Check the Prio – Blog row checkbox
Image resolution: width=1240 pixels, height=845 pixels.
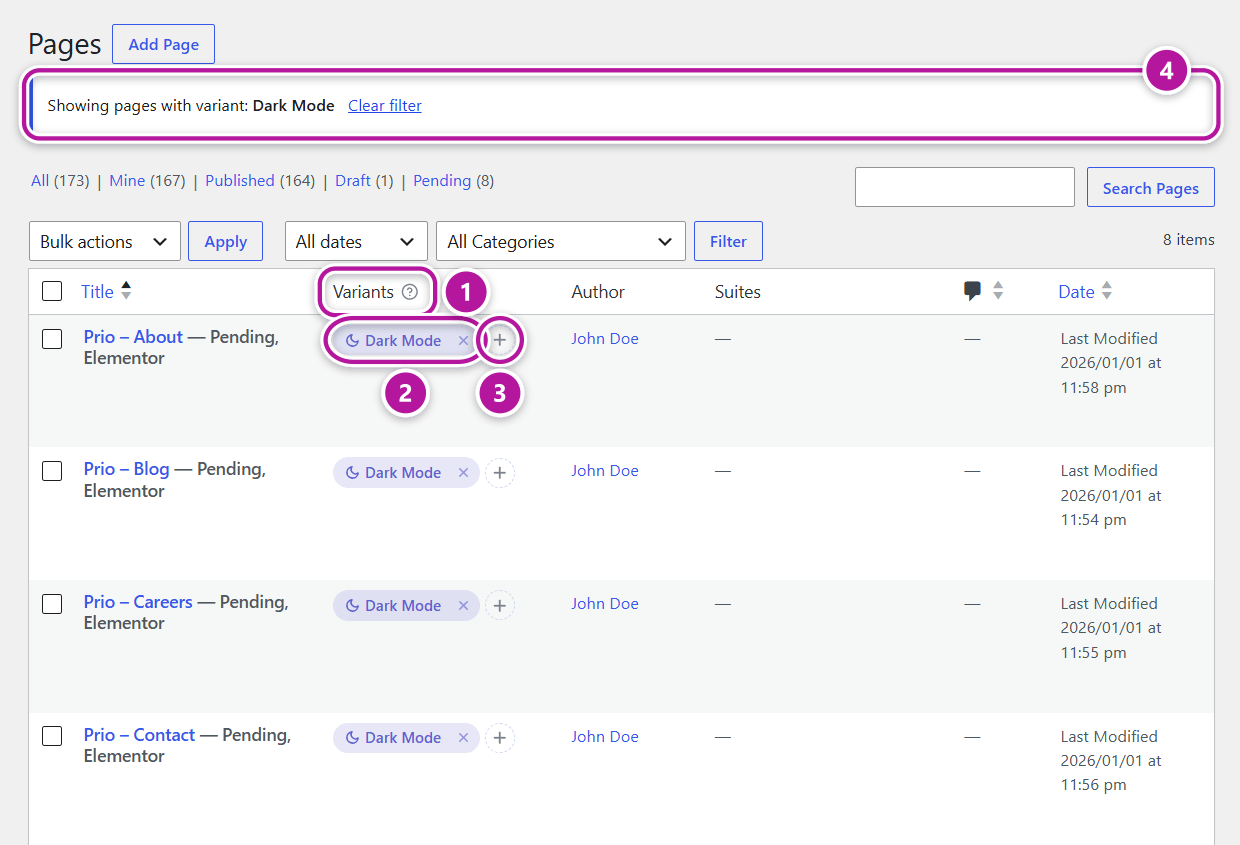coord(52,471)
